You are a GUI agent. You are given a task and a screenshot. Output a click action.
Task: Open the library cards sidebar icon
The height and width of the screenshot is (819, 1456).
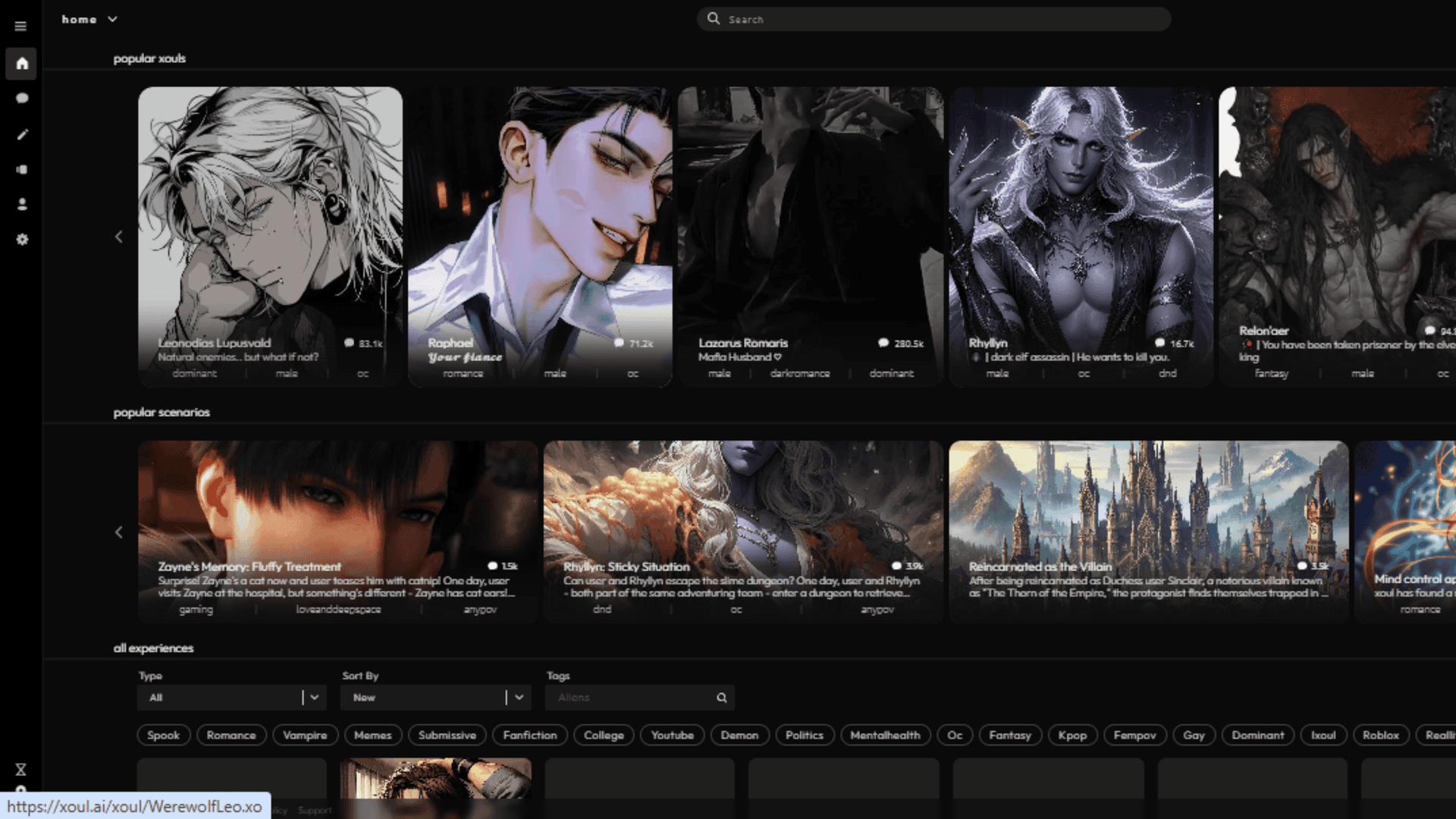tap(22, 169)
